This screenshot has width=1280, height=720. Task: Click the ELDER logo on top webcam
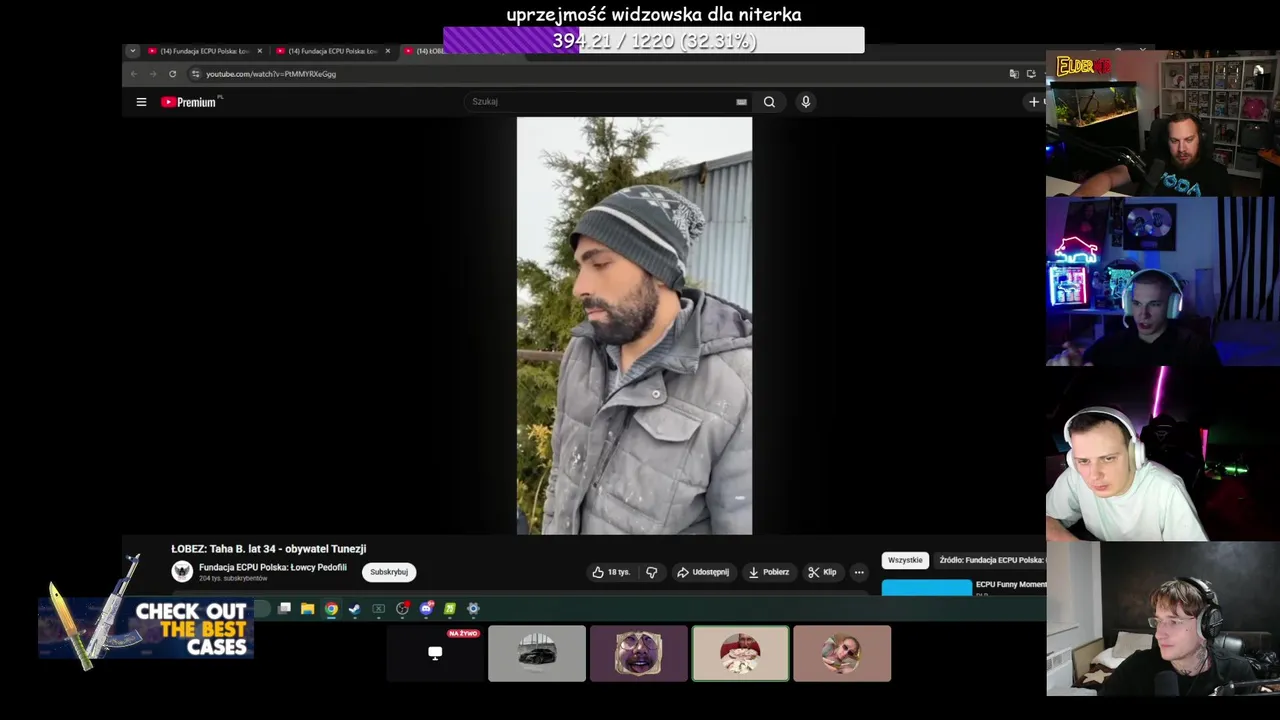pos(1083,66)
